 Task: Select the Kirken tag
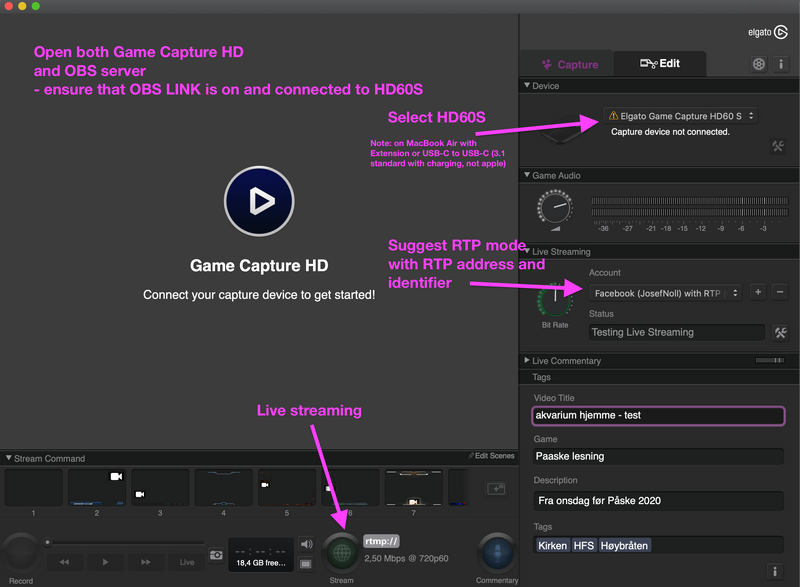(x=553, y=546)
